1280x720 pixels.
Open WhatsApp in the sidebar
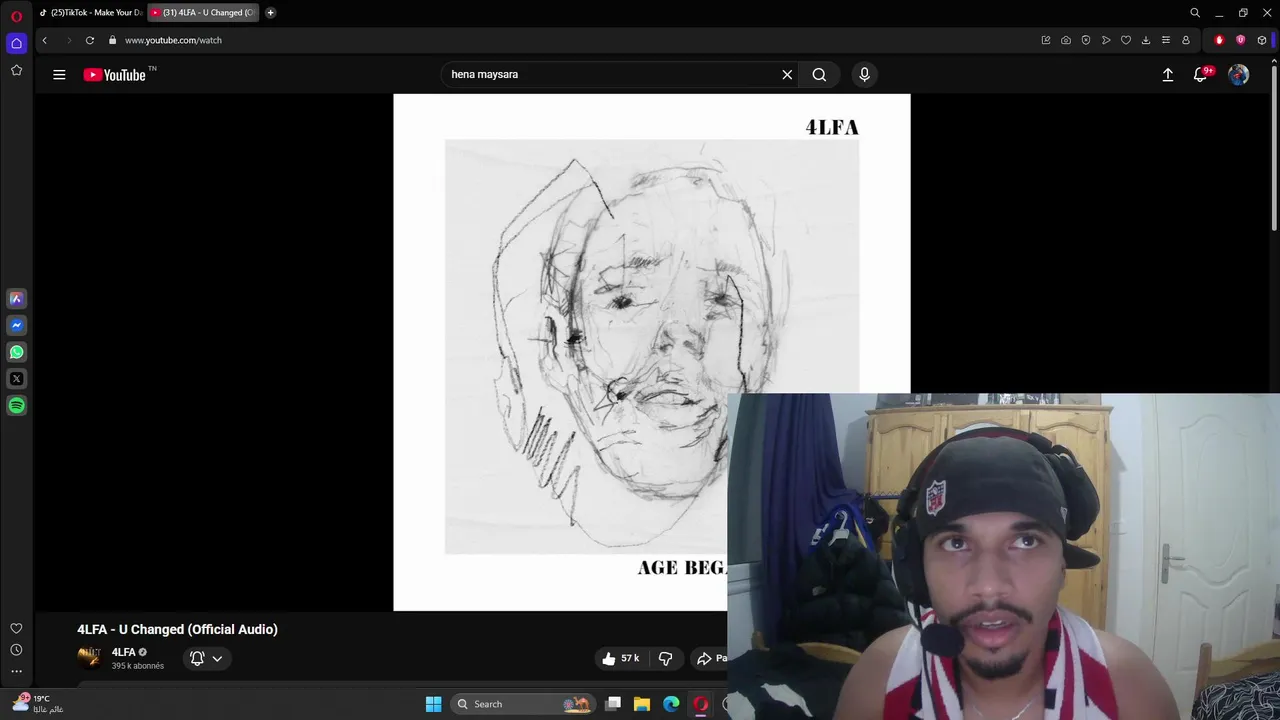pyautogui.click(x=16, y=352)
